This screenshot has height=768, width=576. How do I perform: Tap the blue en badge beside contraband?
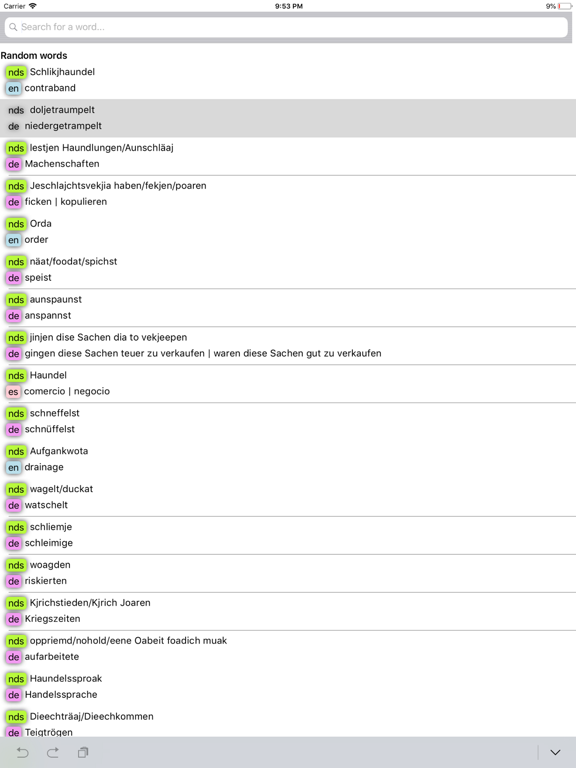tap(13, 88)
